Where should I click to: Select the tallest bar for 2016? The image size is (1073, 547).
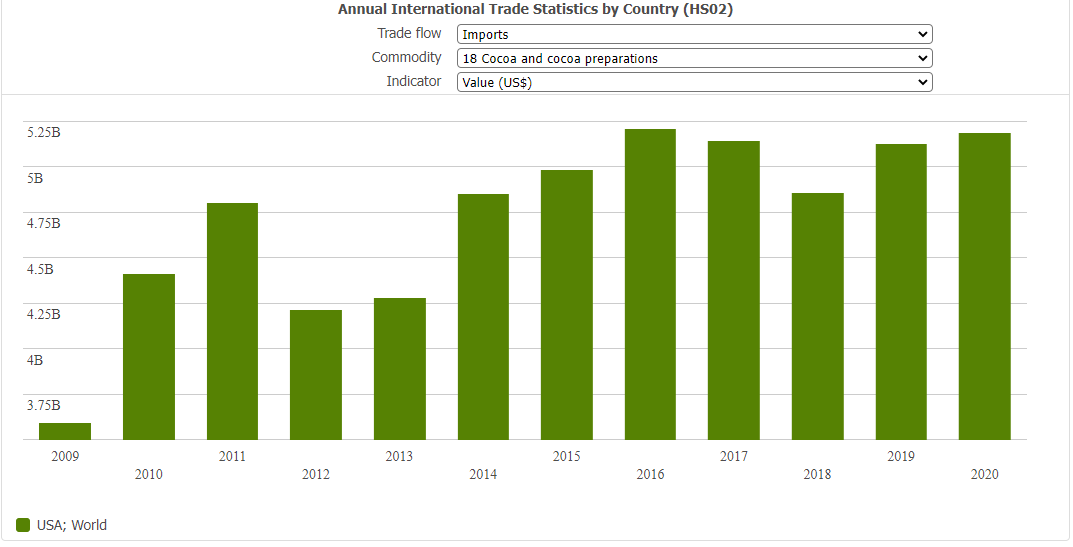click(650, 284)
